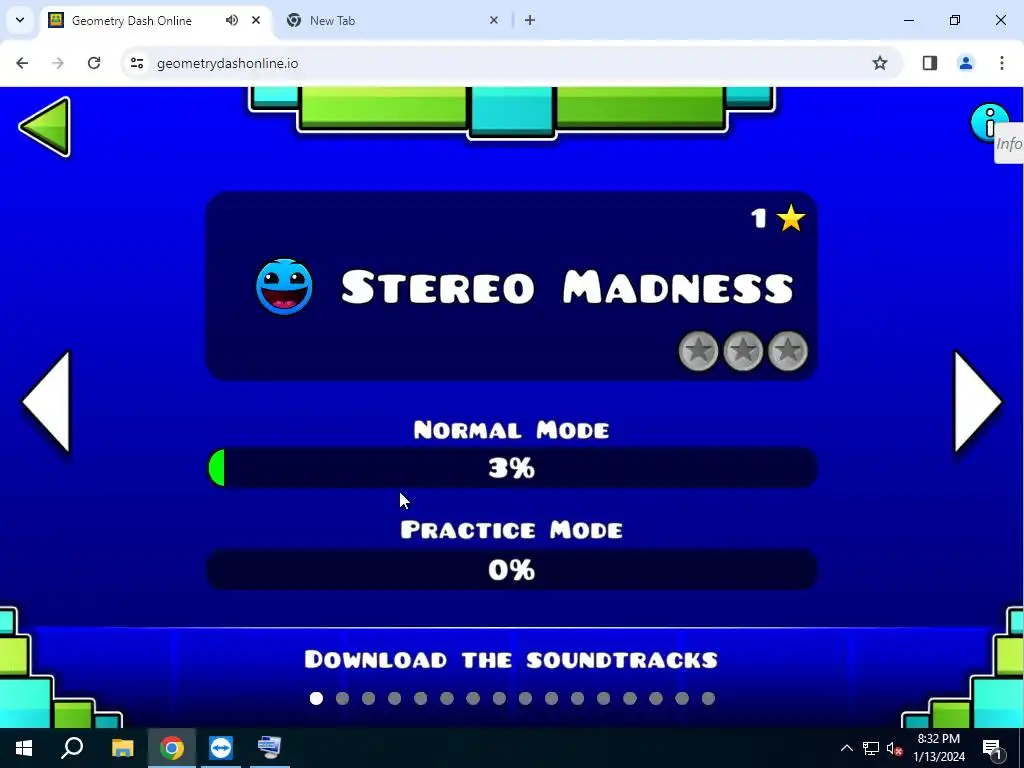The height and width of the screenshot is (768, 1024).
Task: Open TeamViewer from the taskbar
Action: (x=221, y=748)
